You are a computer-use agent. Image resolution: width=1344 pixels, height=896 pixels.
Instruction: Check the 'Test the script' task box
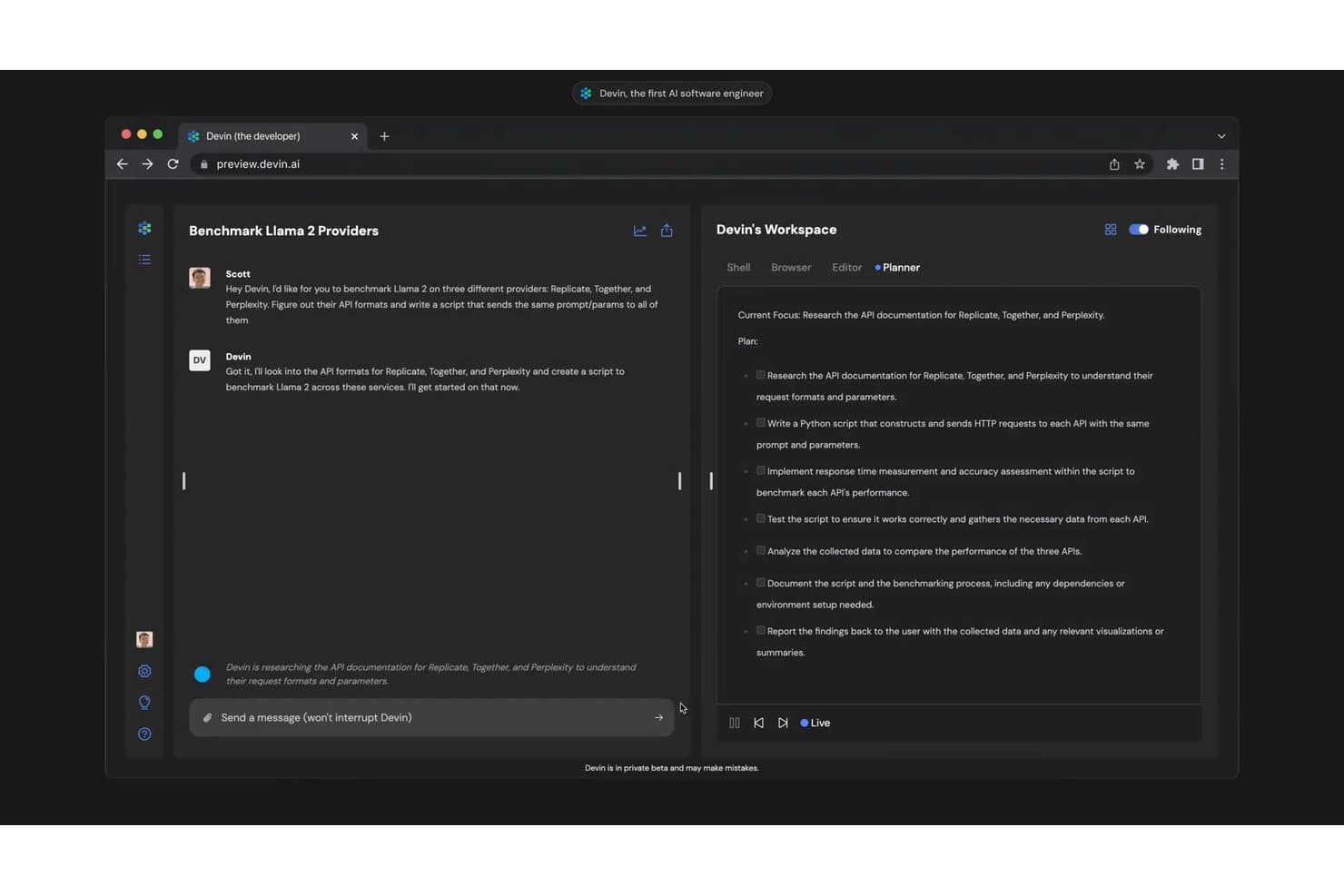coord(761,519)
